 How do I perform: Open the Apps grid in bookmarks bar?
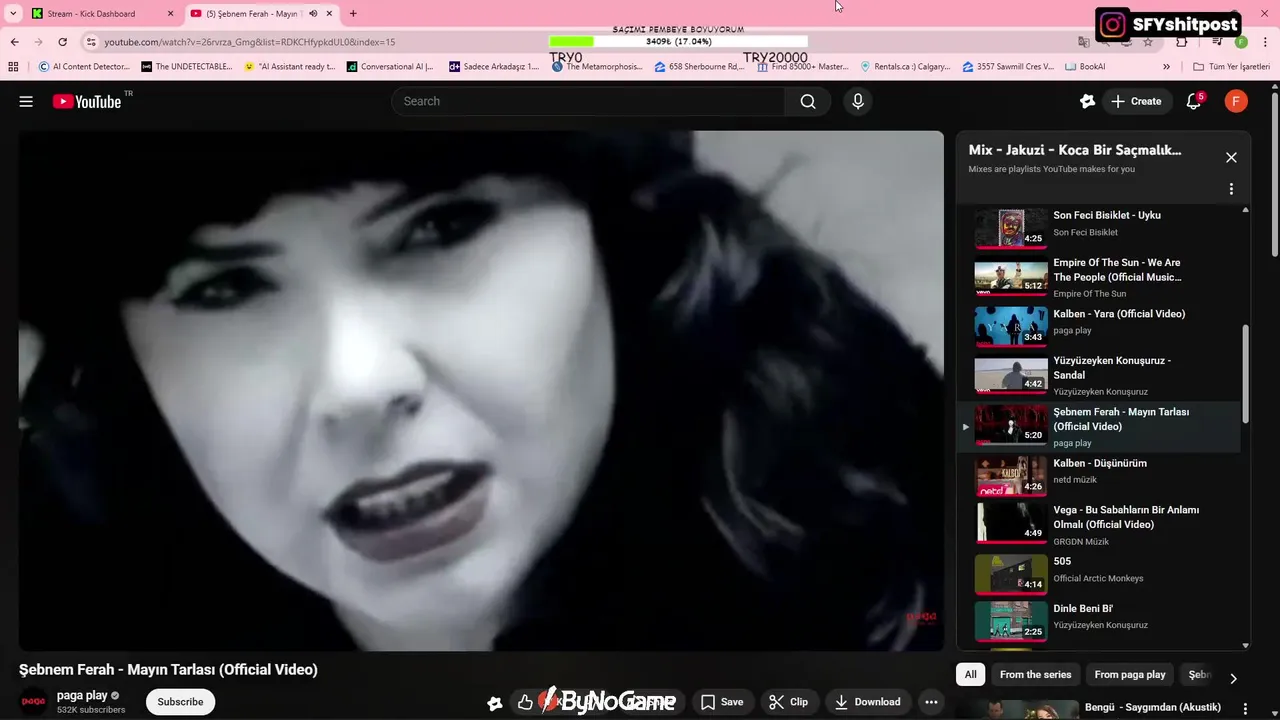click(x=13, y=66)
